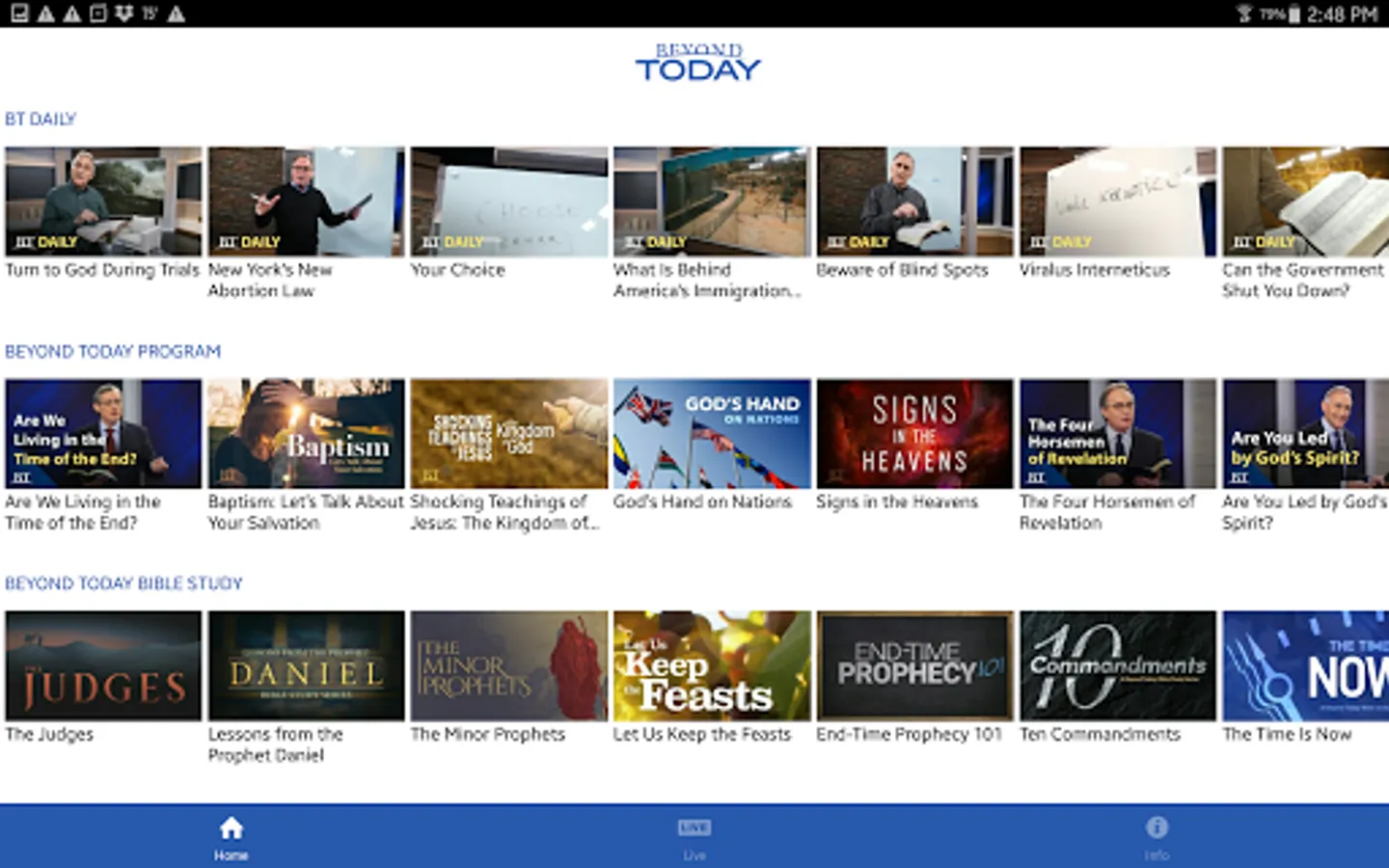Play Four Horsemen of Revelation thumbnail

tap(1119, 434)
